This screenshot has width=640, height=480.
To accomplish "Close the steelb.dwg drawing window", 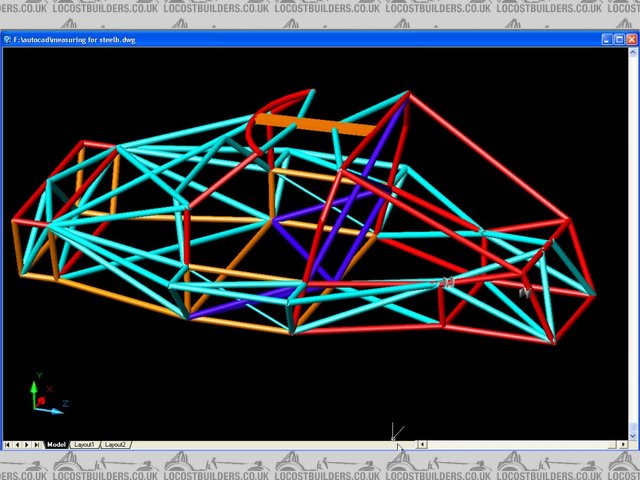I will click(631, 40).
